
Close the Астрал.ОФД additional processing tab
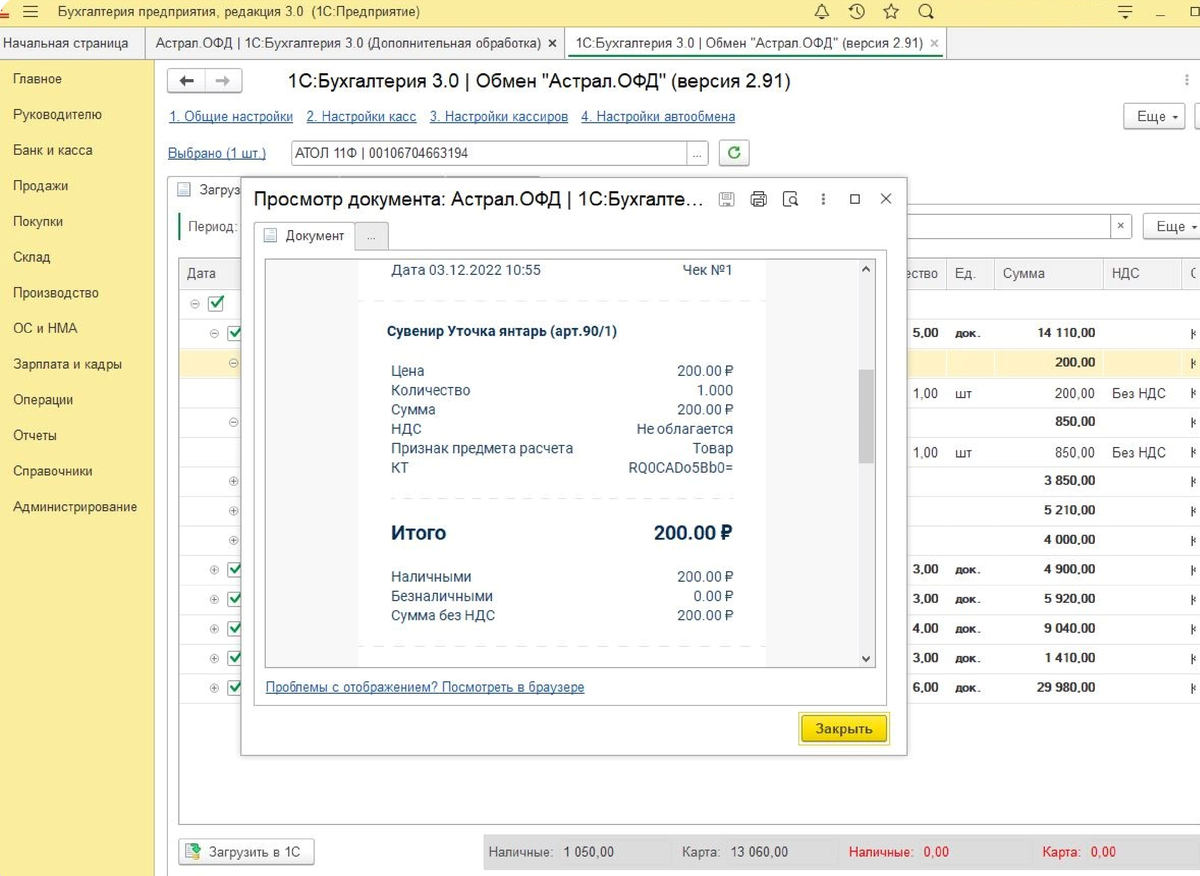coord(552,44)
